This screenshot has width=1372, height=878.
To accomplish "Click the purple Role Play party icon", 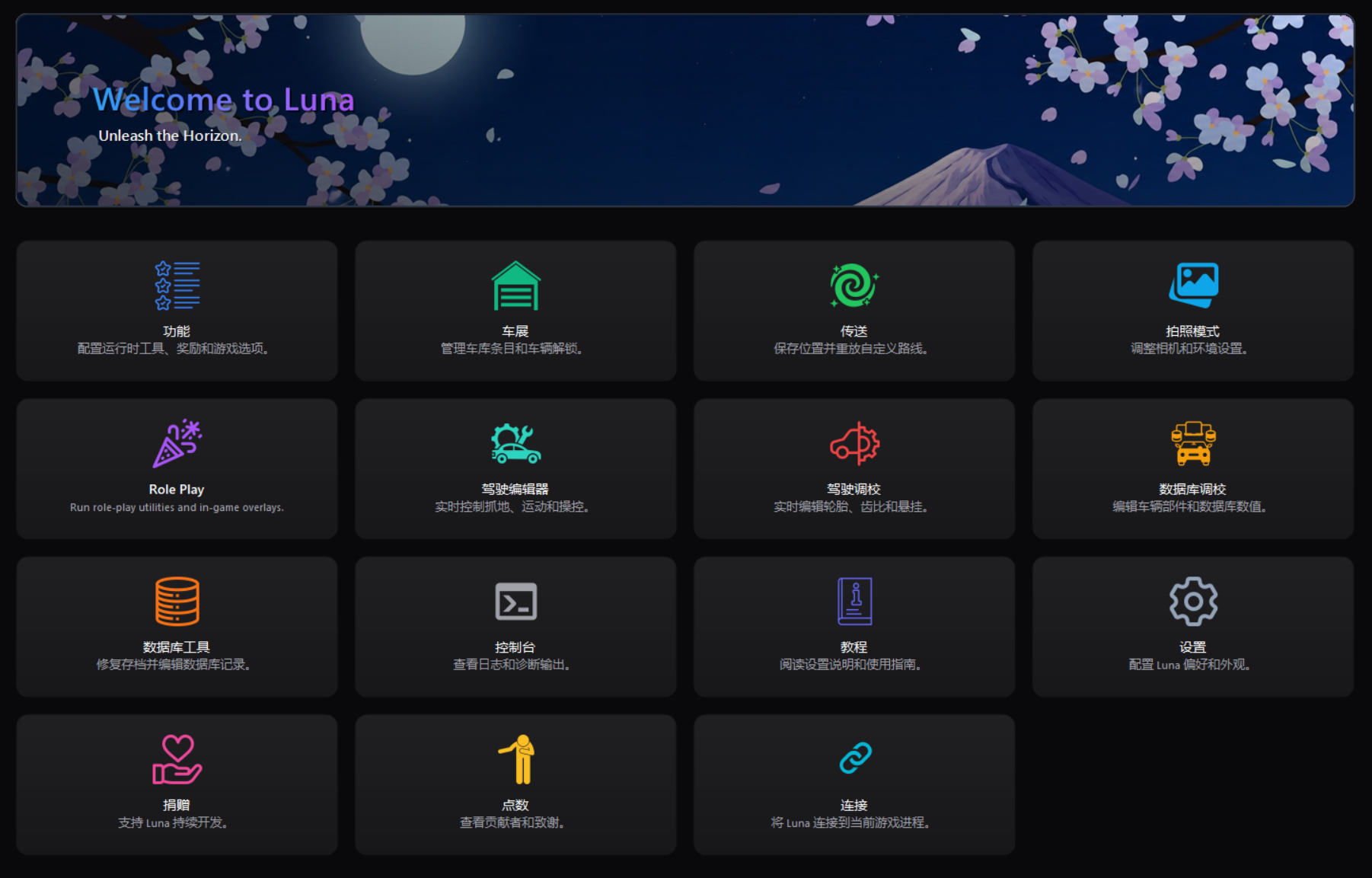I will click(x=177, y=443).
